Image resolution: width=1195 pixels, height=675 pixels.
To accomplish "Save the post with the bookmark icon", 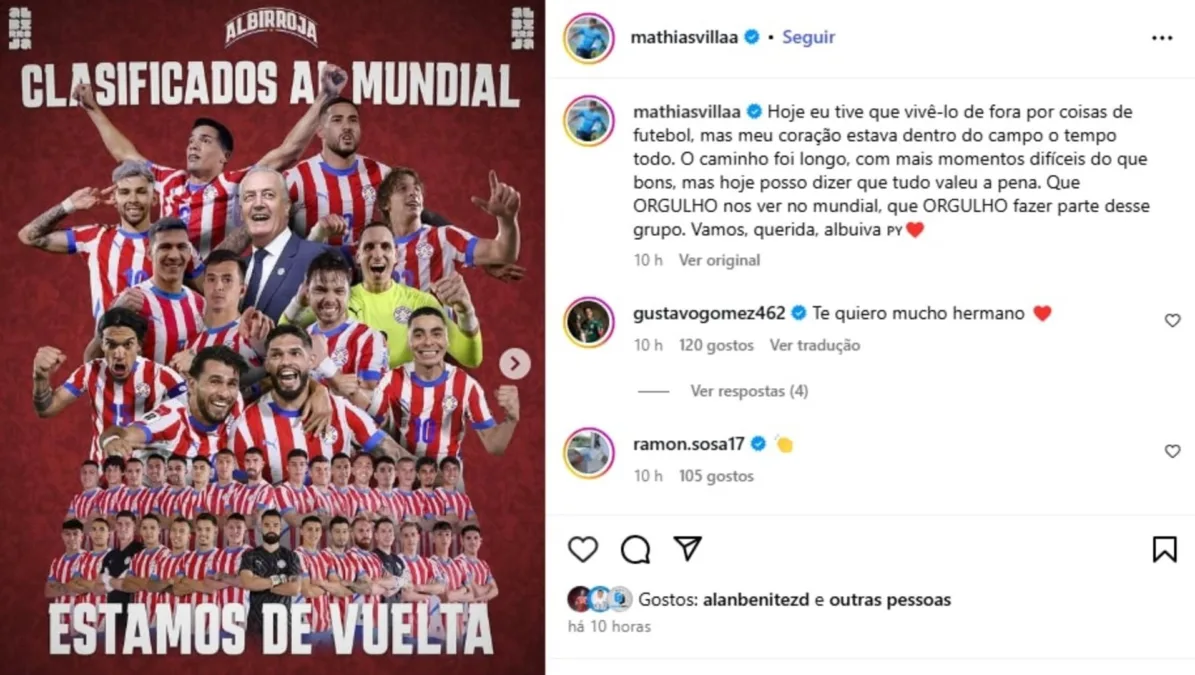I will (x=1165, y=549).
